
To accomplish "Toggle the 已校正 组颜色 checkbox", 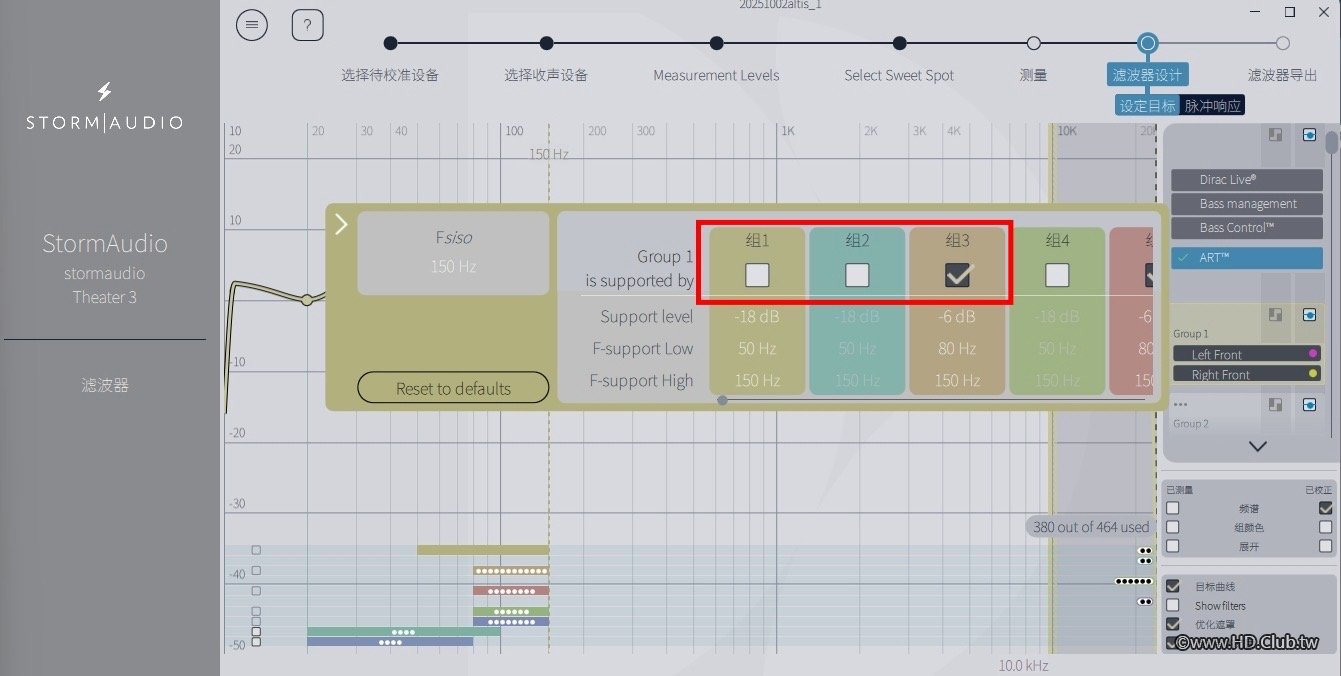I will point(1326,527).
